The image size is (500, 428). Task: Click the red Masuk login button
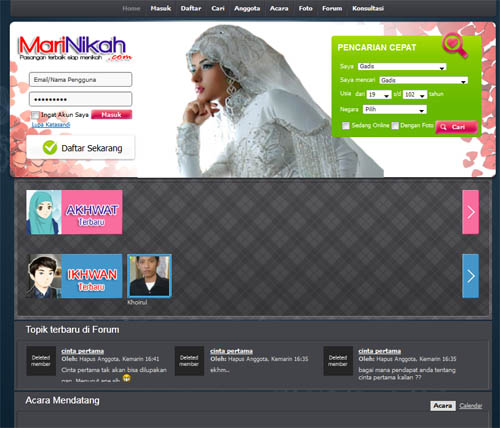(112, 115)
